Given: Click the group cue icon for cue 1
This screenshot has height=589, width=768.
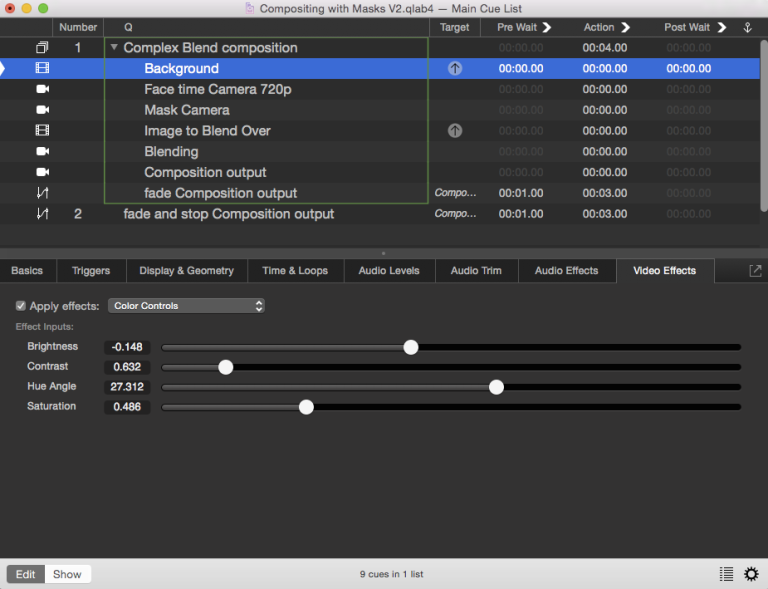Looking at the screenshot, I should [42, 48].
